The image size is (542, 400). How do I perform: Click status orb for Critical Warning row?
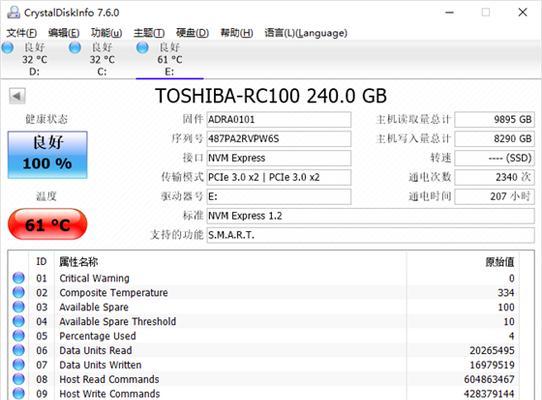tap(19, 278)
